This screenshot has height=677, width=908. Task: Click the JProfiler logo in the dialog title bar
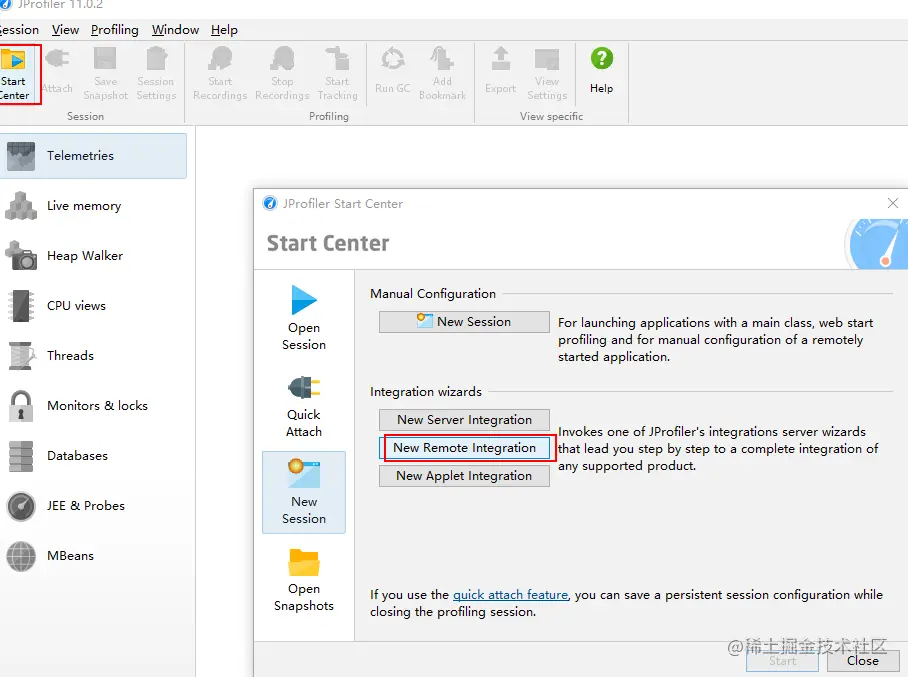coord(270,203)
